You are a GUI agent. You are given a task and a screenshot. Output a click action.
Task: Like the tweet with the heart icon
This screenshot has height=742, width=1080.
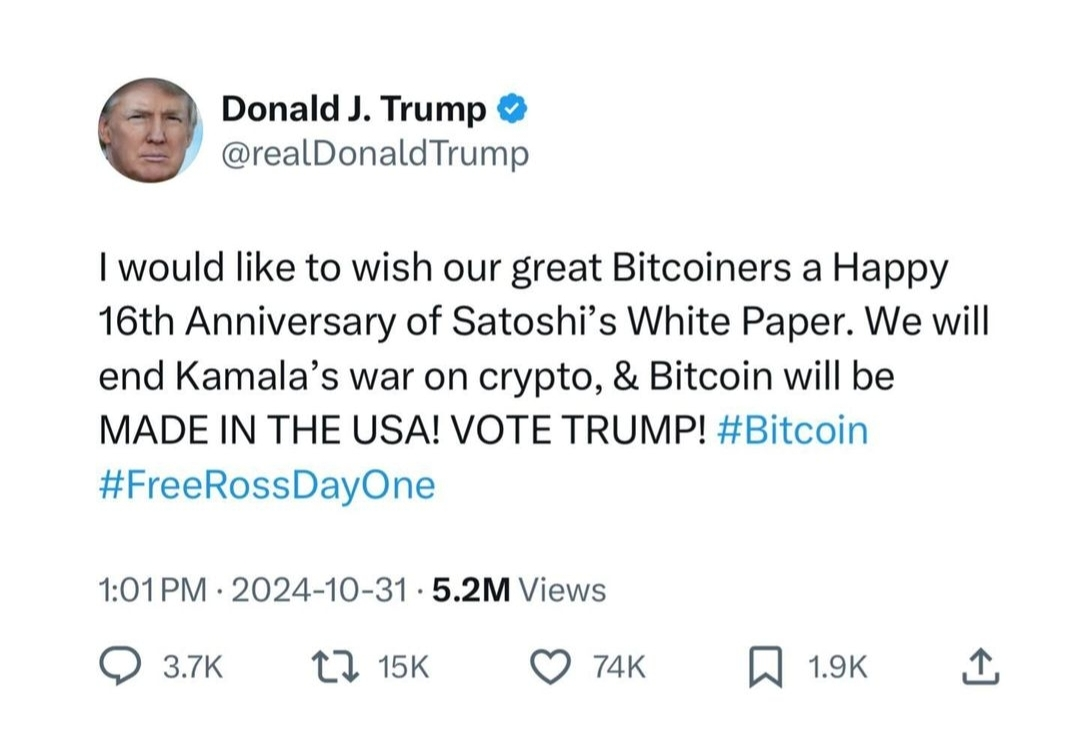551,667
